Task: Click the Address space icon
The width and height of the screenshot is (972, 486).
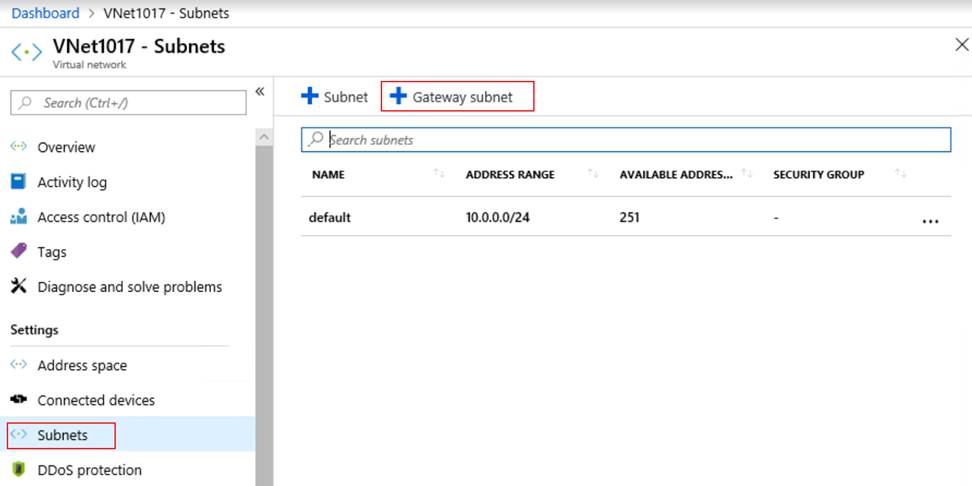Action: [18, 366]
